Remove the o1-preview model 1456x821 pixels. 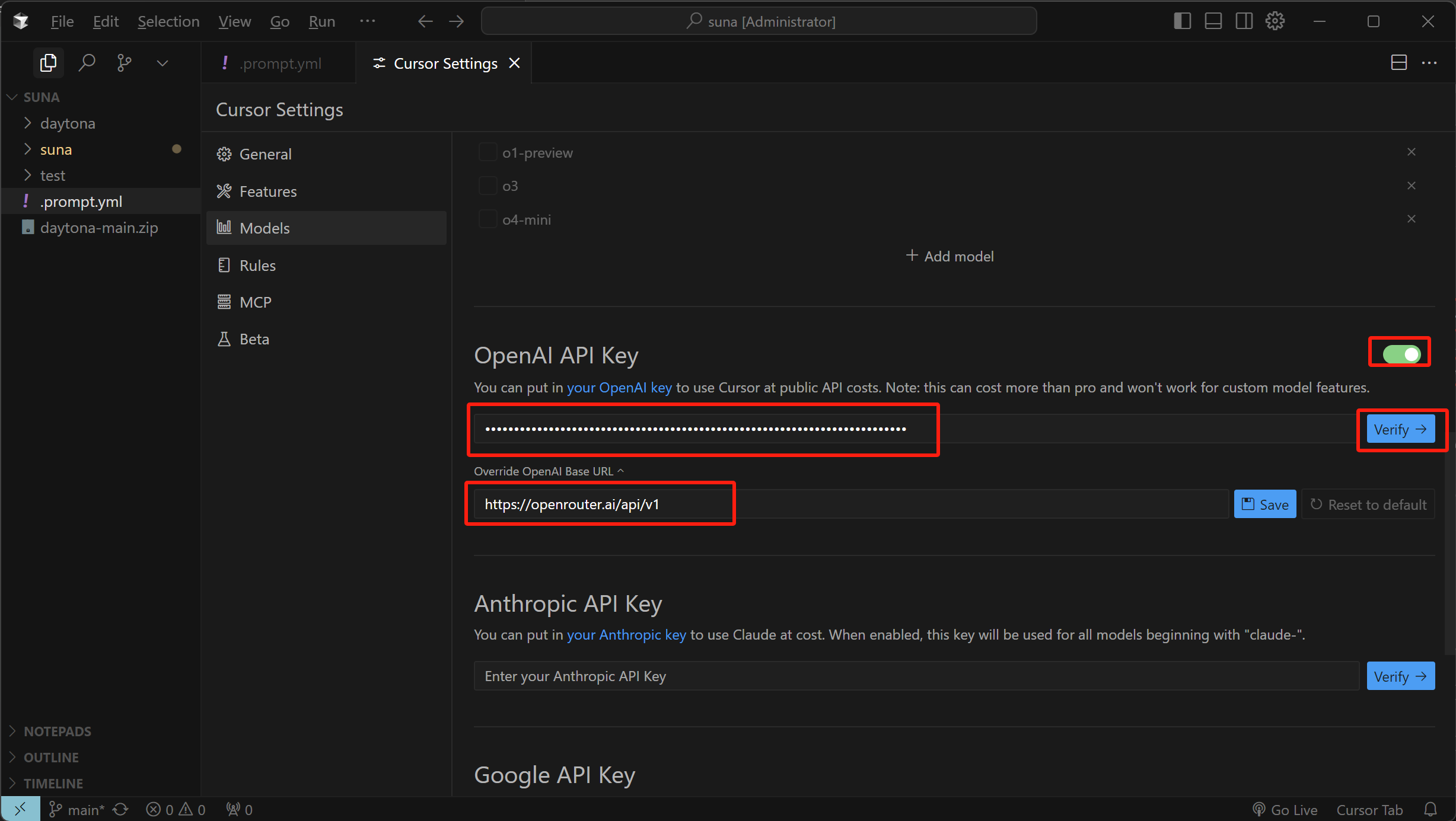[1411, 152]
